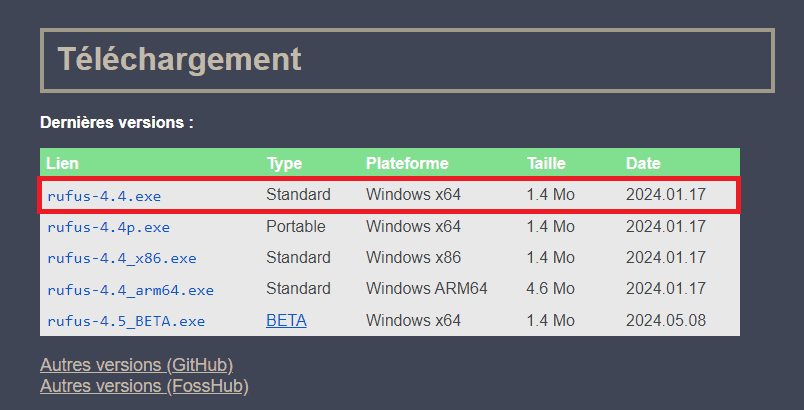Image resolution: width=804 pixels, height=410 pixels.
Task: Click the Lien column header
Action: (63, 163)
